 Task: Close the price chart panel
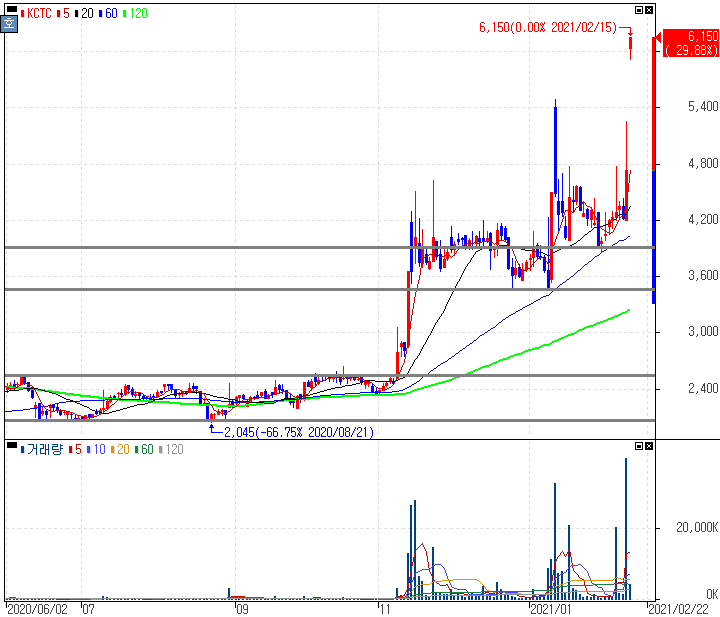tap(649, 10)
